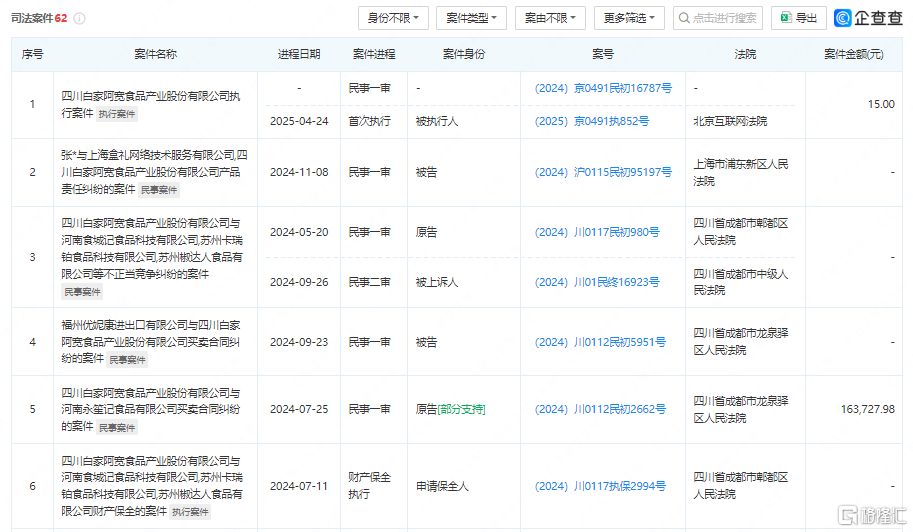Click the 执行案件 tag in row 6
Image resolution: width=913 pixels, height=532 pixels.
[x=191, y=512]
